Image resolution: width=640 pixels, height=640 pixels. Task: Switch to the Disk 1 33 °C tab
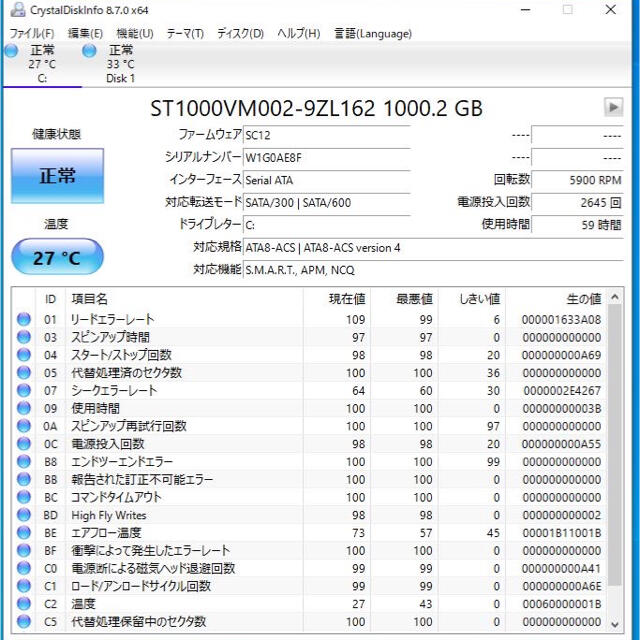coord(121,64)
